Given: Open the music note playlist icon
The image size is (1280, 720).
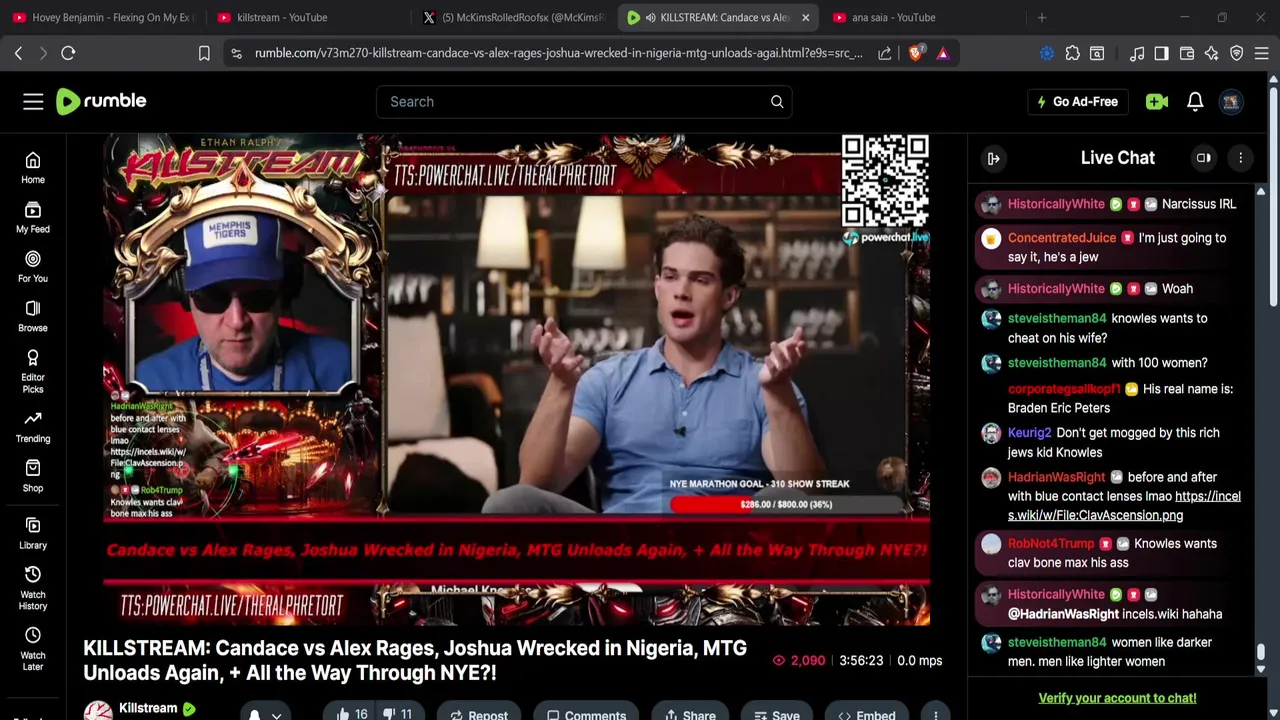Looking at the screenshot, I should click(x=1137, y=53).
